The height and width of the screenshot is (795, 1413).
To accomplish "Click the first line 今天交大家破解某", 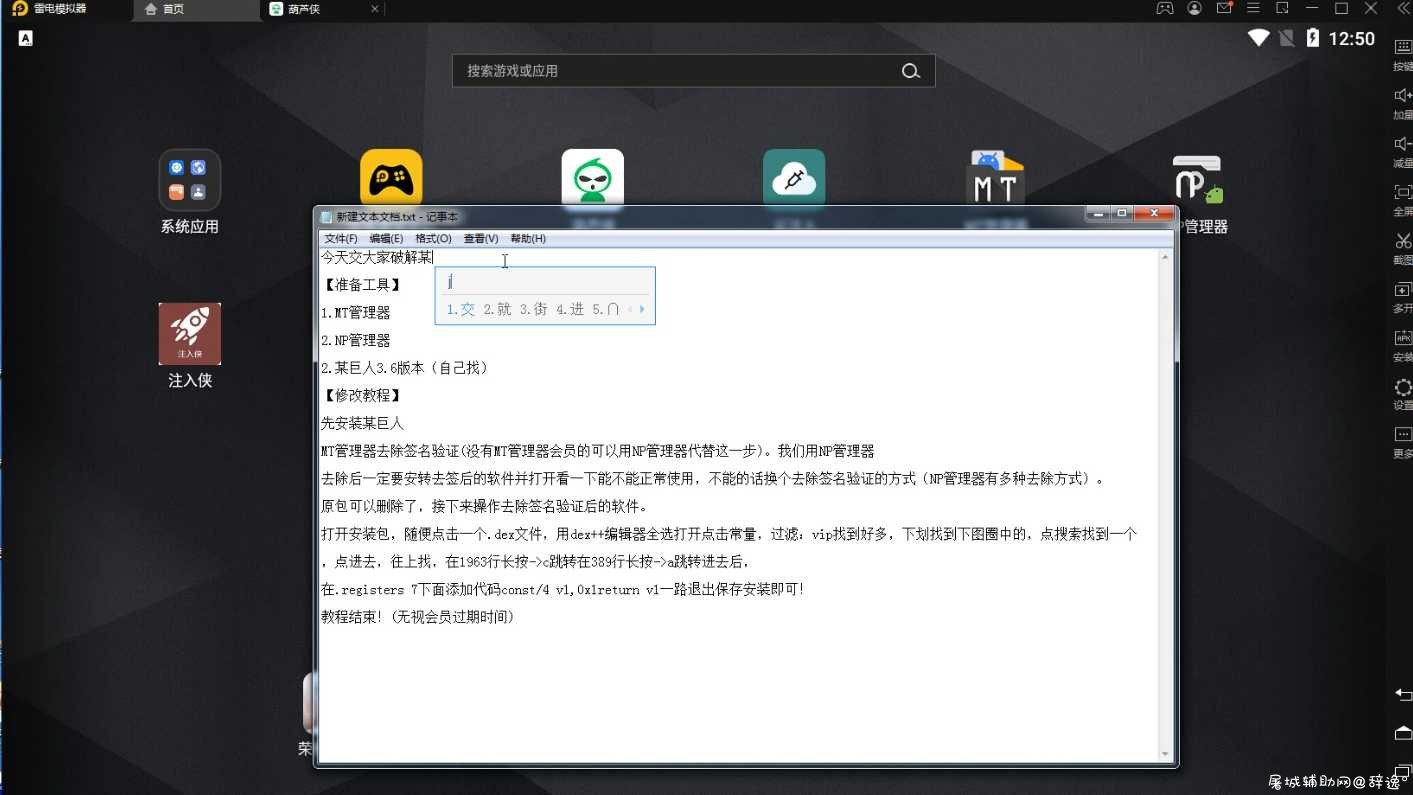I will pos(377,258).
